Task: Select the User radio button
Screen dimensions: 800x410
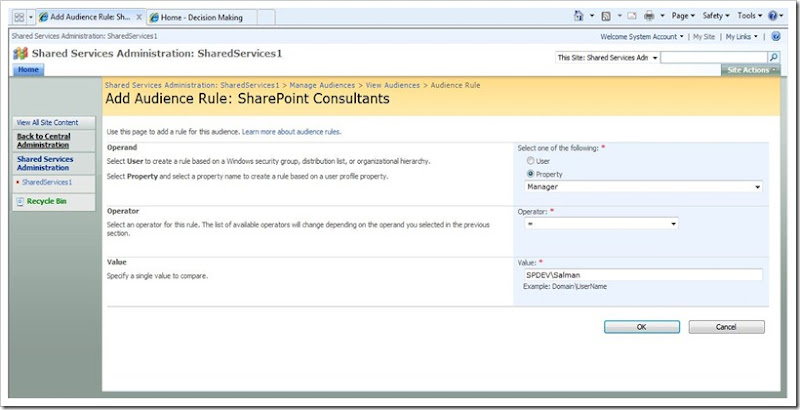Action: [531, 161]
